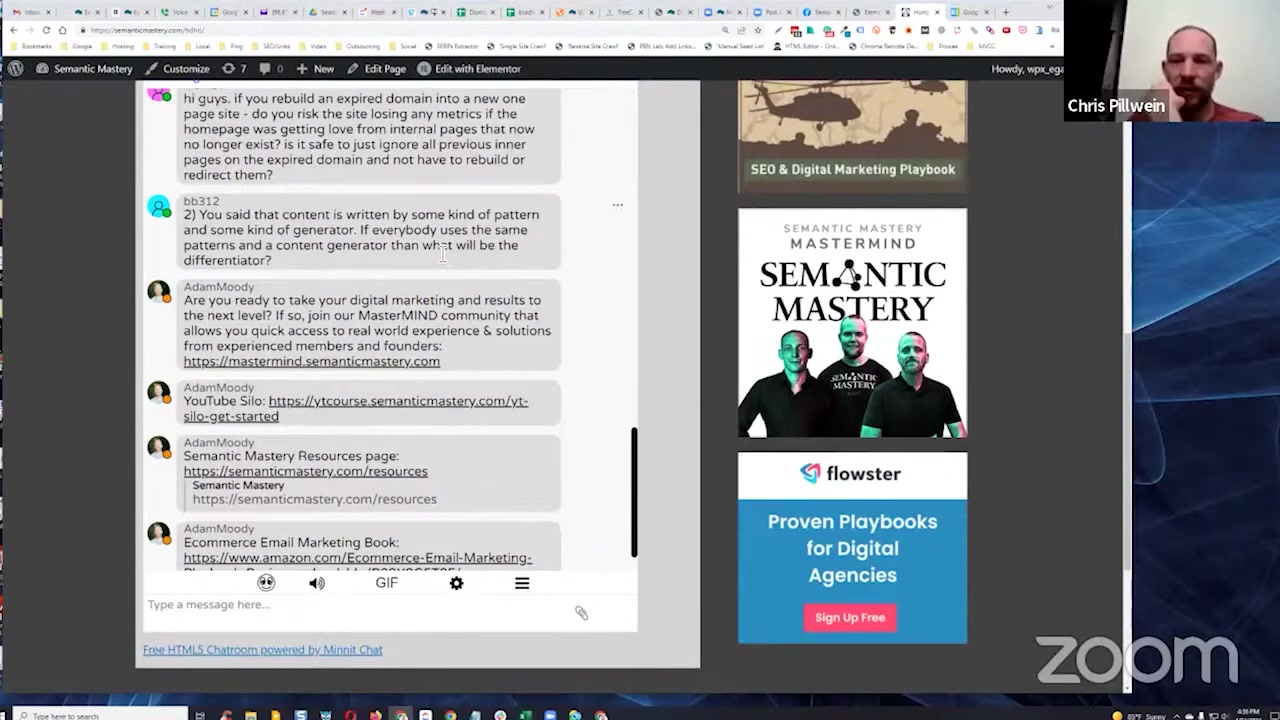1280x720 pixels.
Task: Click AdamMoody avatar beside Resources page message
Action: pyautogui.click(x=159, y=447)
